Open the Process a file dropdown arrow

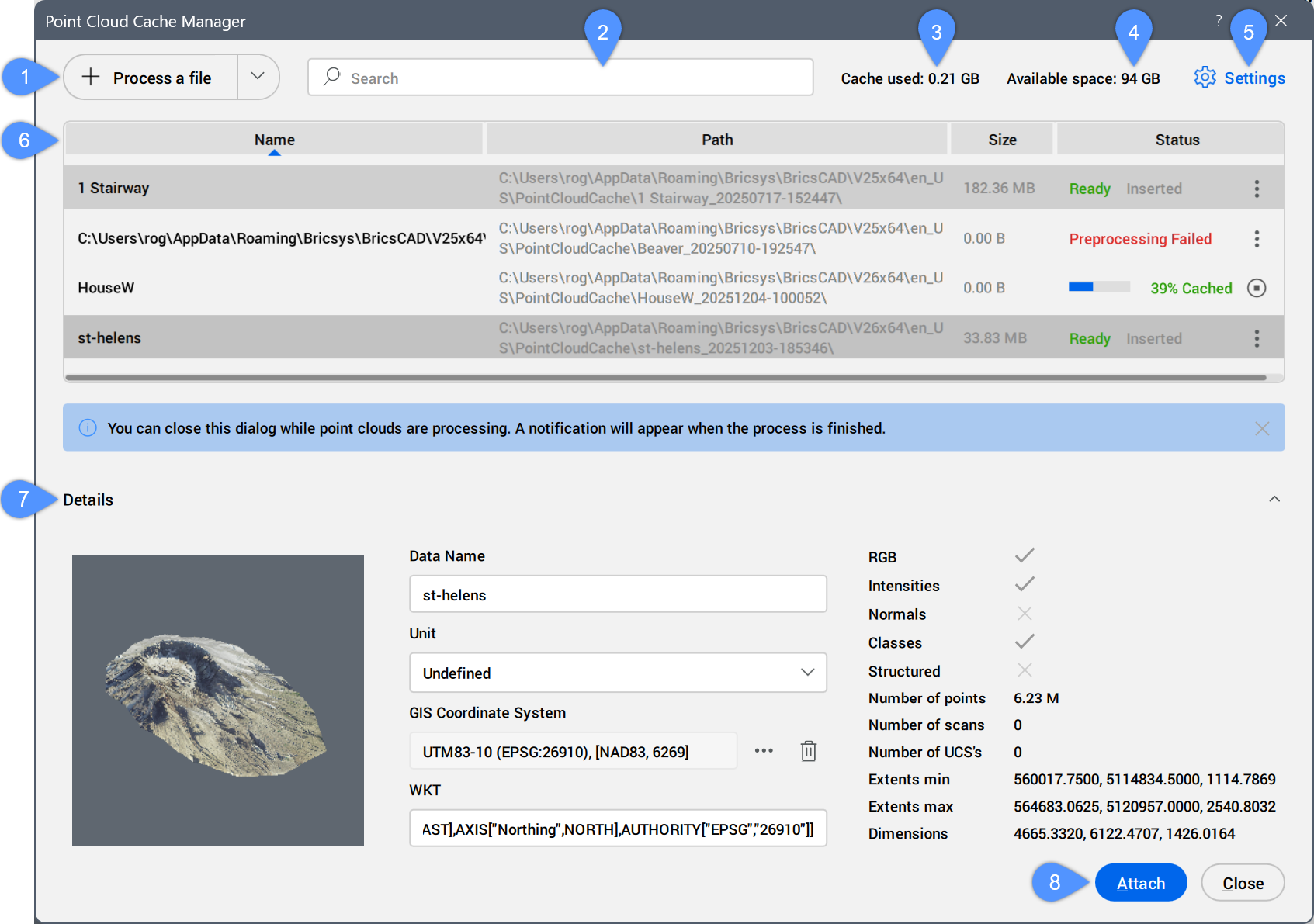click(x=258, y=77)
